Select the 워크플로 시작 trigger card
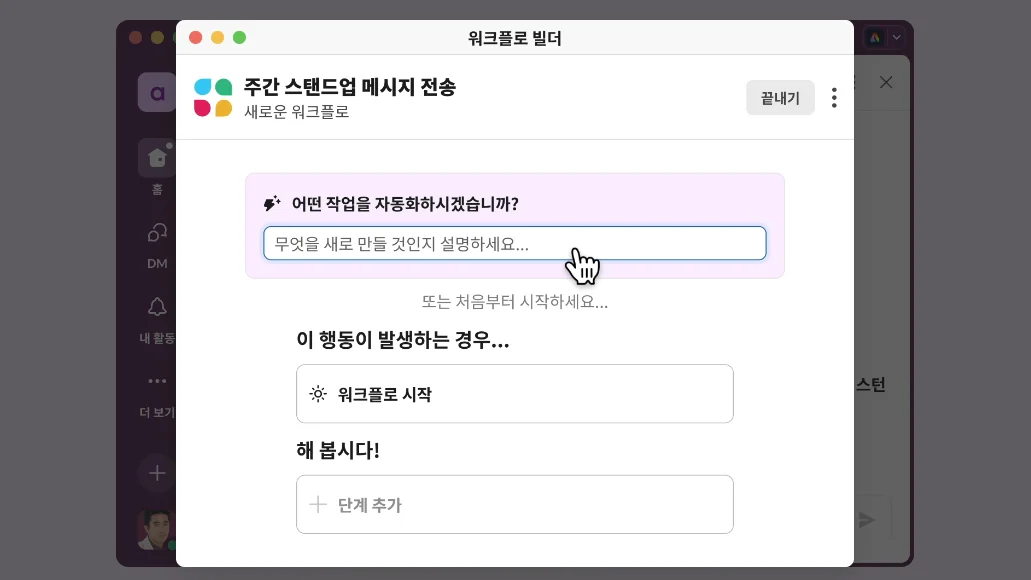The height and width of the screenshot is (580, 1031). [x=514, y=394]
